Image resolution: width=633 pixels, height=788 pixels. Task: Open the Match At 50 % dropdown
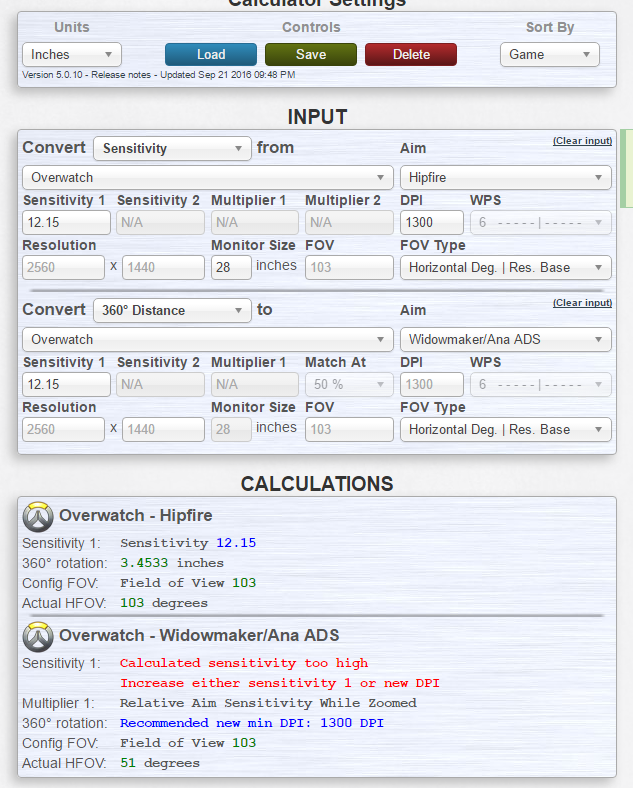tap(349, 384)
